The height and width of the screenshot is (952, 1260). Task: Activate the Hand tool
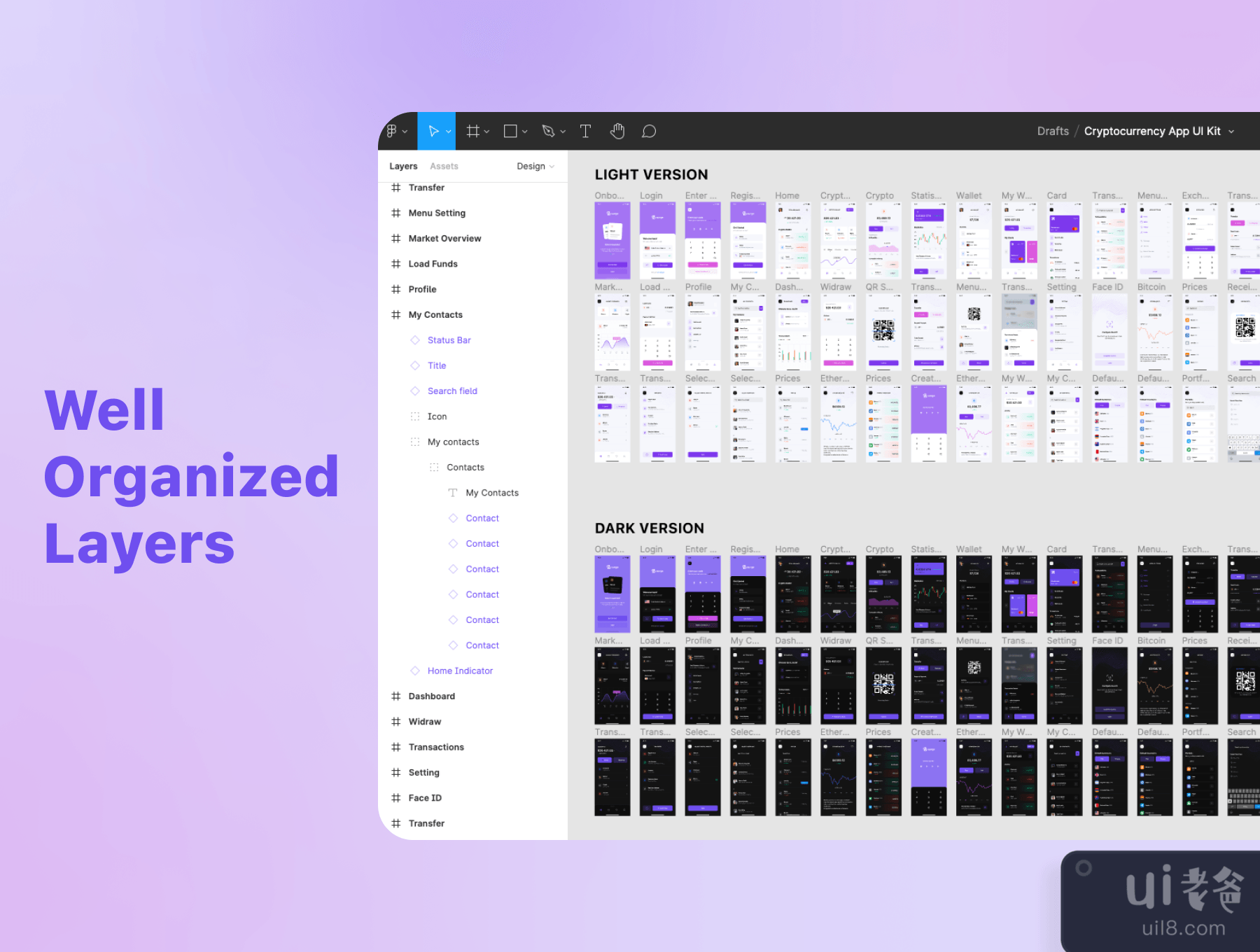tap(617, 131)
